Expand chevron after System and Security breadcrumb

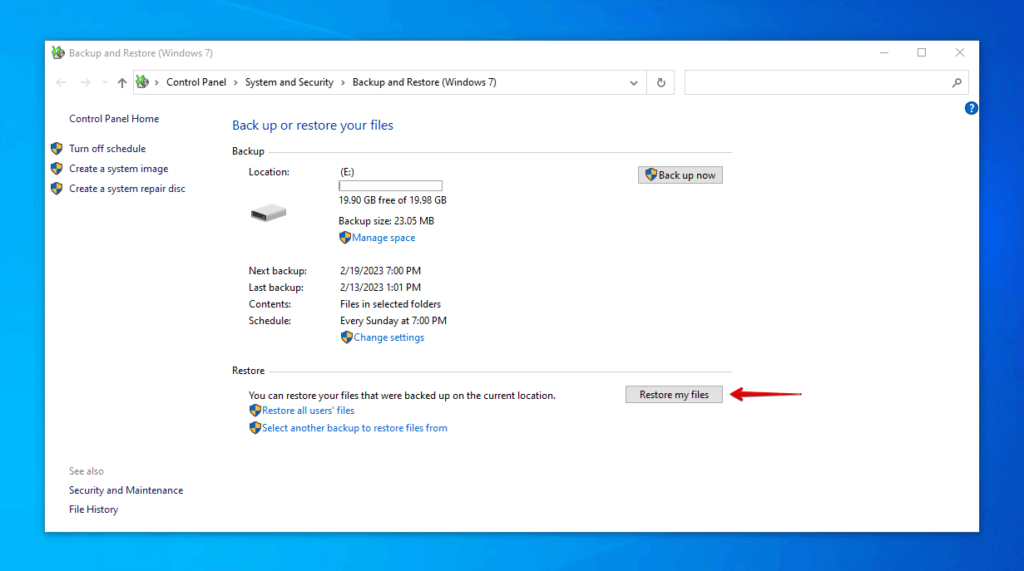pyautogui.click(x=343, y=83)
